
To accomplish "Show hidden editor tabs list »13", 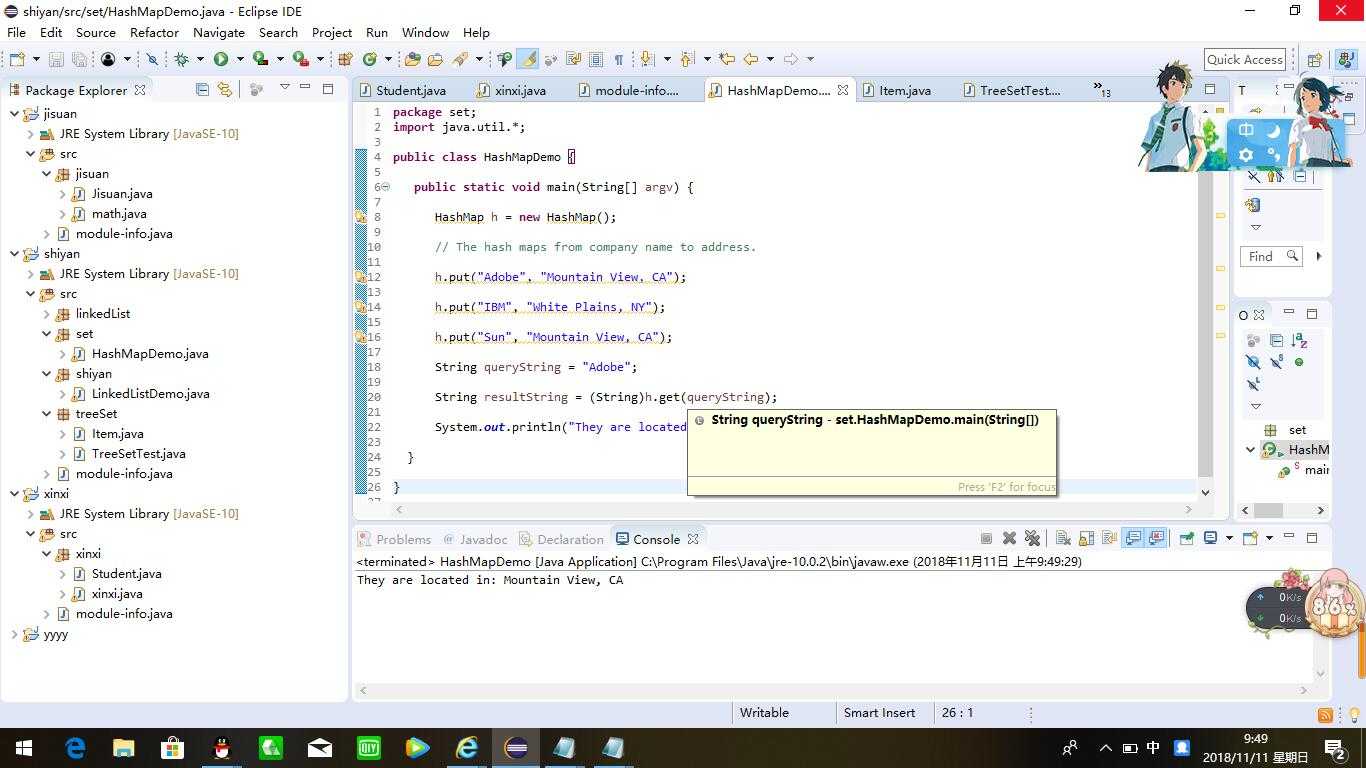I will tap(1102, 90).
